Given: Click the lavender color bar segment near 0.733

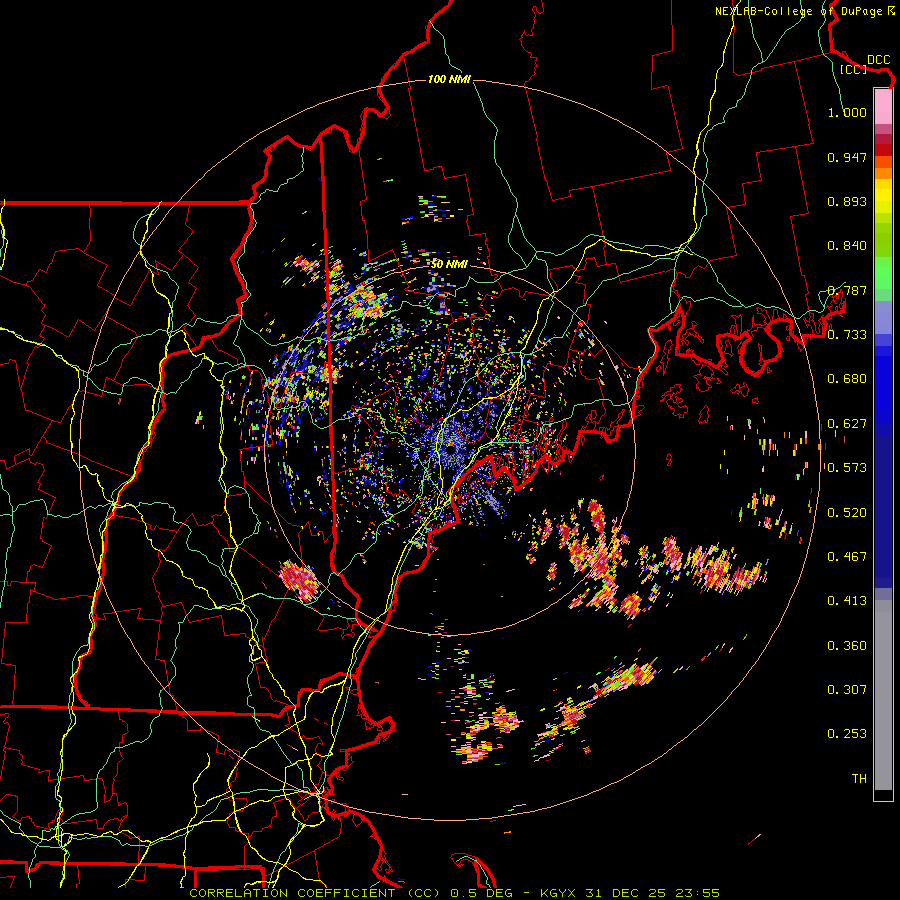Looking at the screenshot, I should (x=883, y=317).
